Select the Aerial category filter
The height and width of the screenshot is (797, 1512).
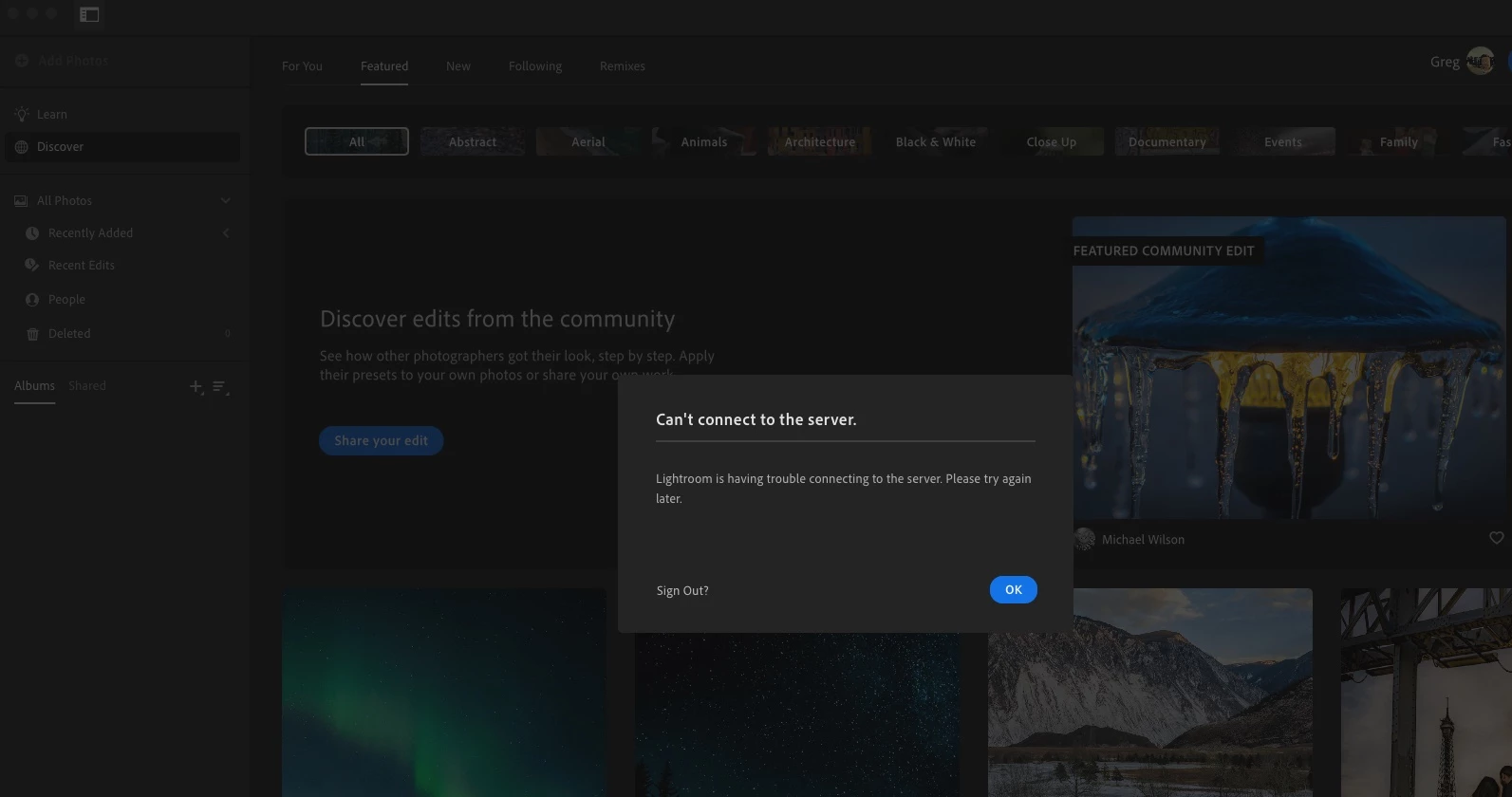[x=588, y=141]
